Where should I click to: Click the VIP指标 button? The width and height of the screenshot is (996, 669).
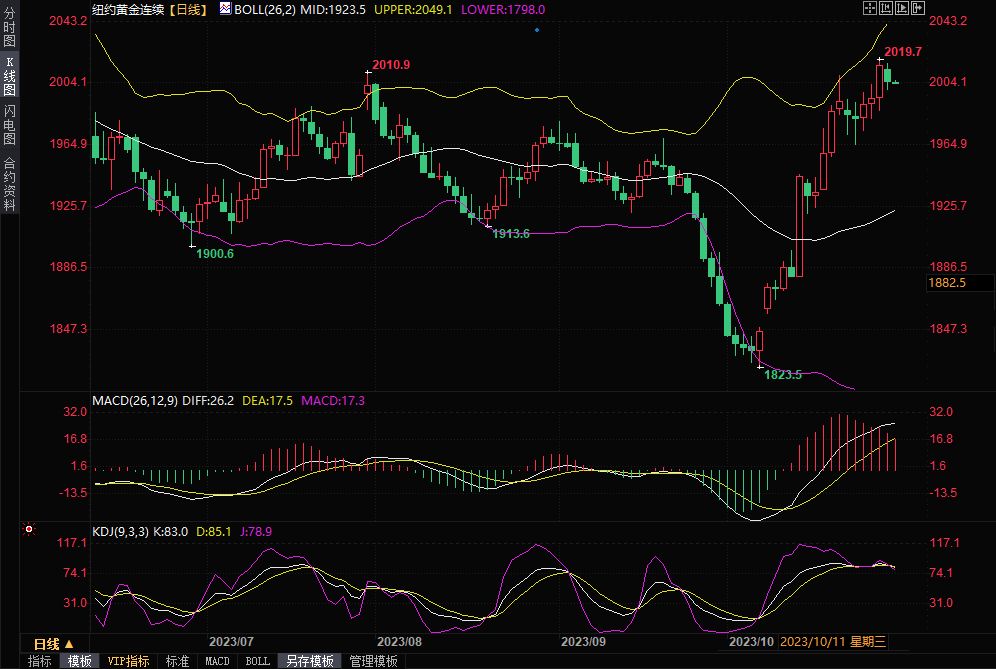128,661
